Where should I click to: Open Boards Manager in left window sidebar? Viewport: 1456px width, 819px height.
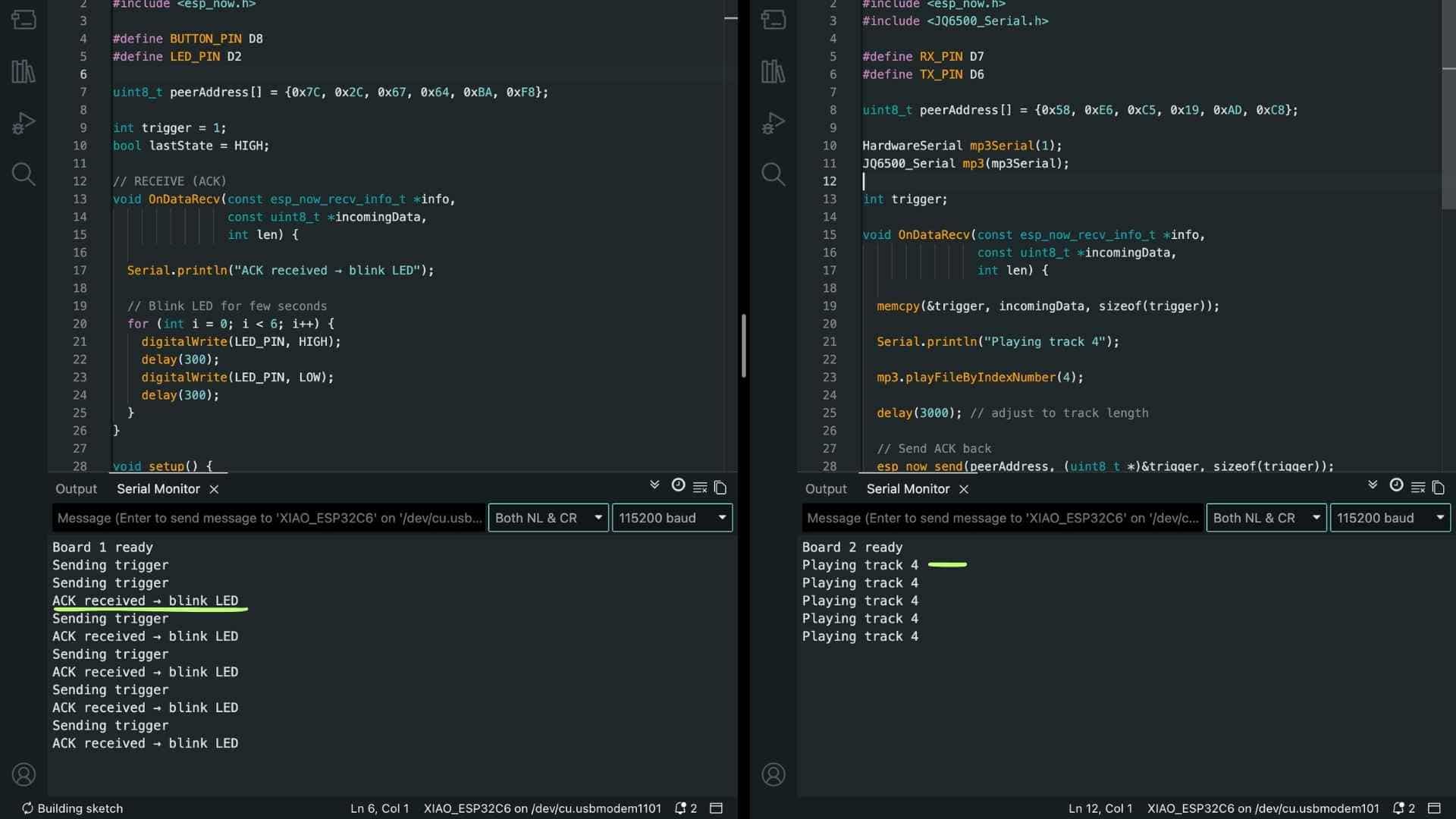point(24,20)
